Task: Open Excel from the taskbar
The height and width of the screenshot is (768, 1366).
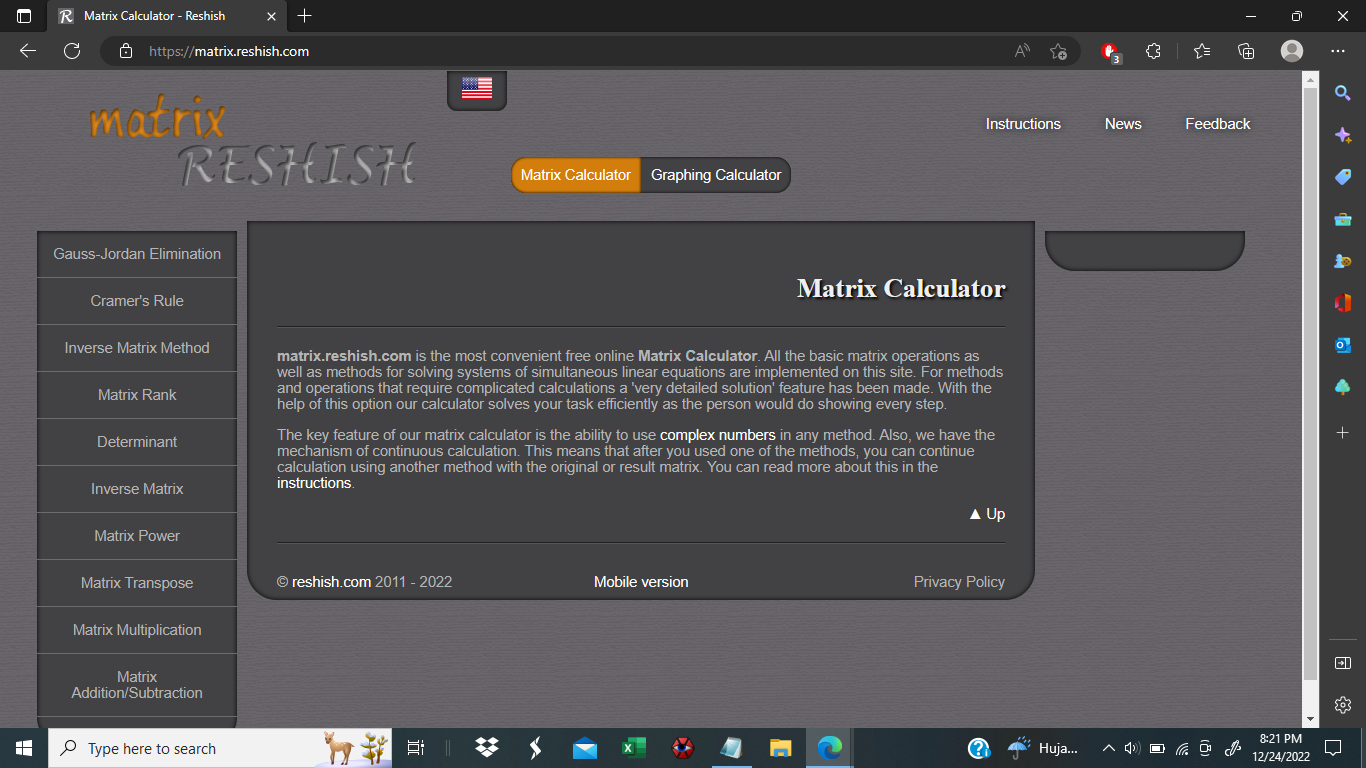Action: [x=634, y=748]
